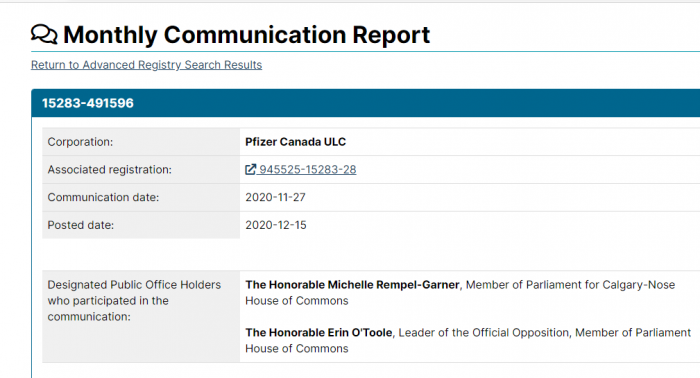Select the posted date 2020-12-15

276,225
